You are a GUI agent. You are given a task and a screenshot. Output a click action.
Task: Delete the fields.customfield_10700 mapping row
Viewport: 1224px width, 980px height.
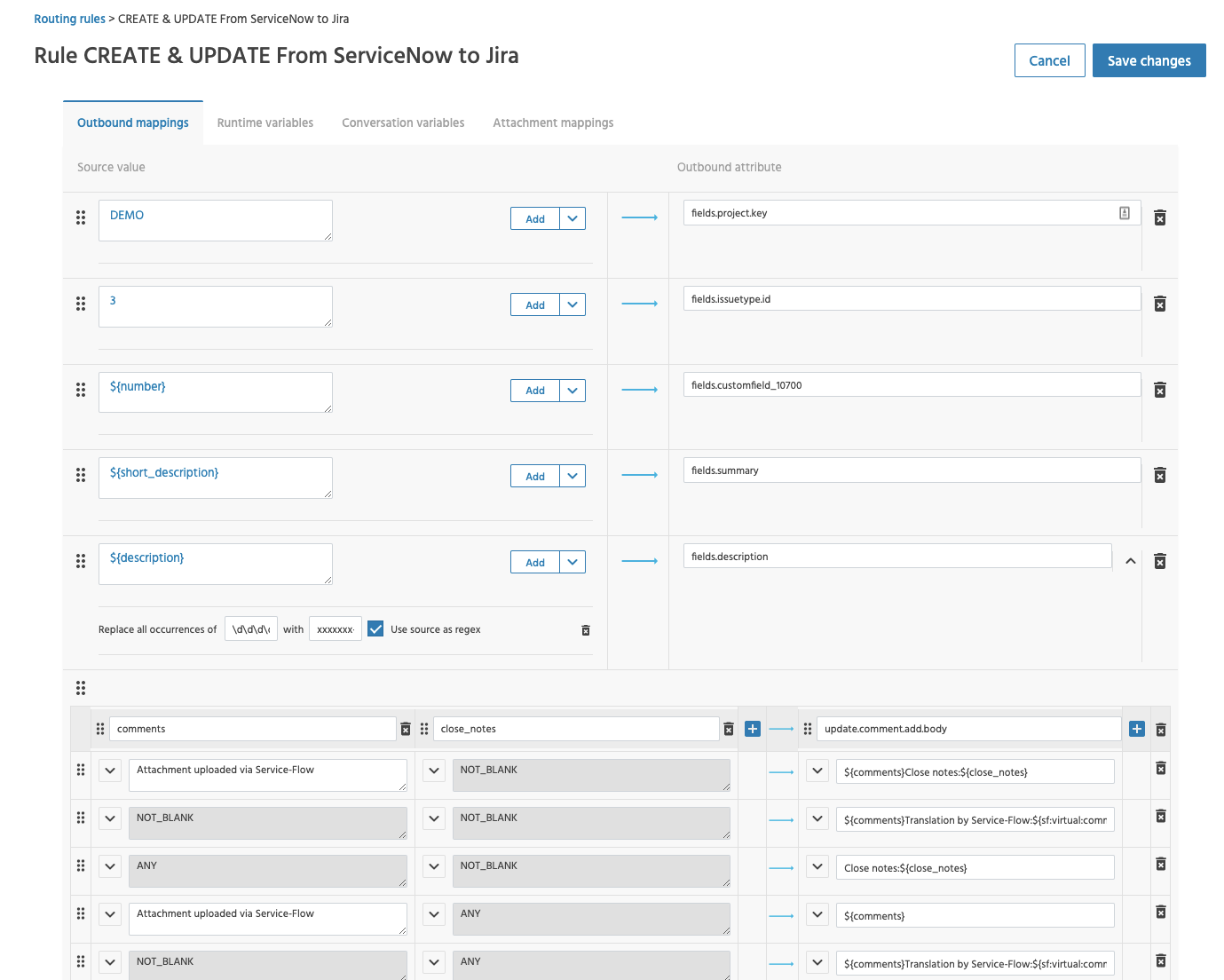click(1159, 390)
